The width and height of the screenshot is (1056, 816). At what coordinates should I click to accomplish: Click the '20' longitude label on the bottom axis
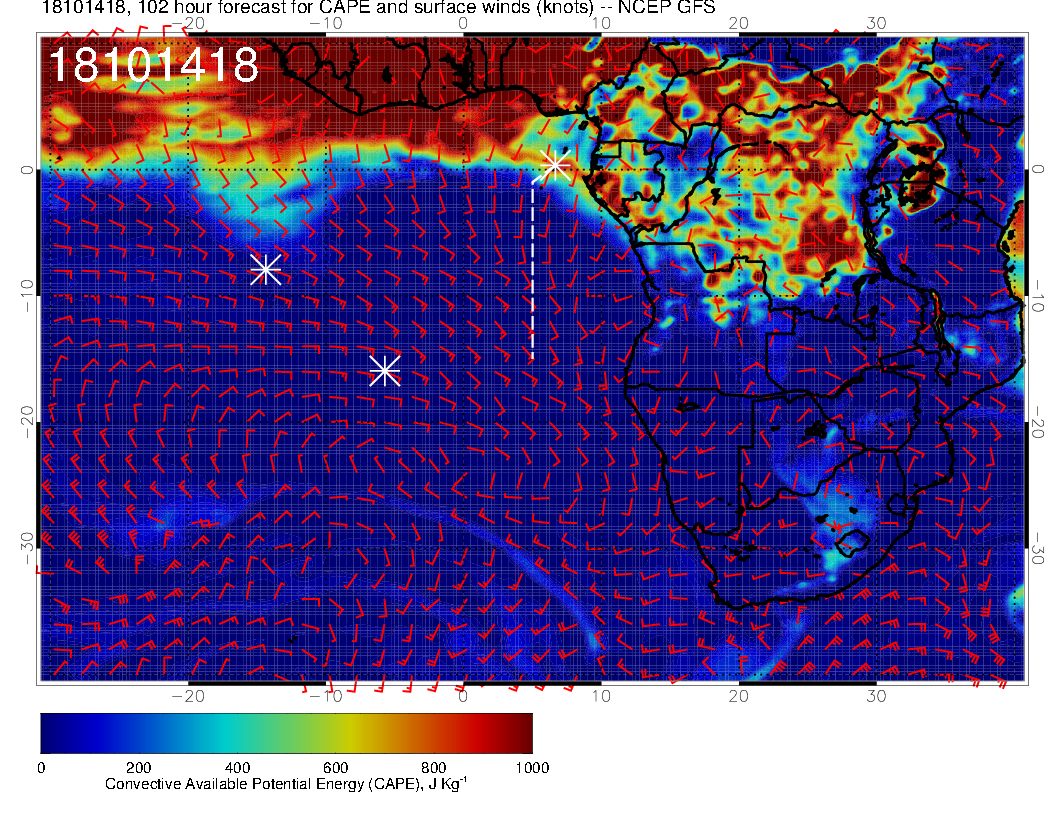(739, 696)
